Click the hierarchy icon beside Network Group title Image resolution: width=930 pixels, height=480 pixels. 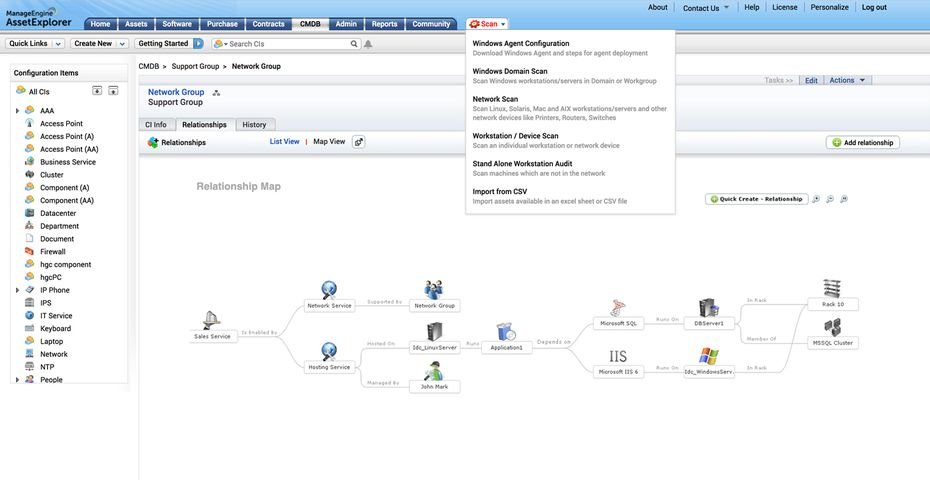tap(216, 92)
